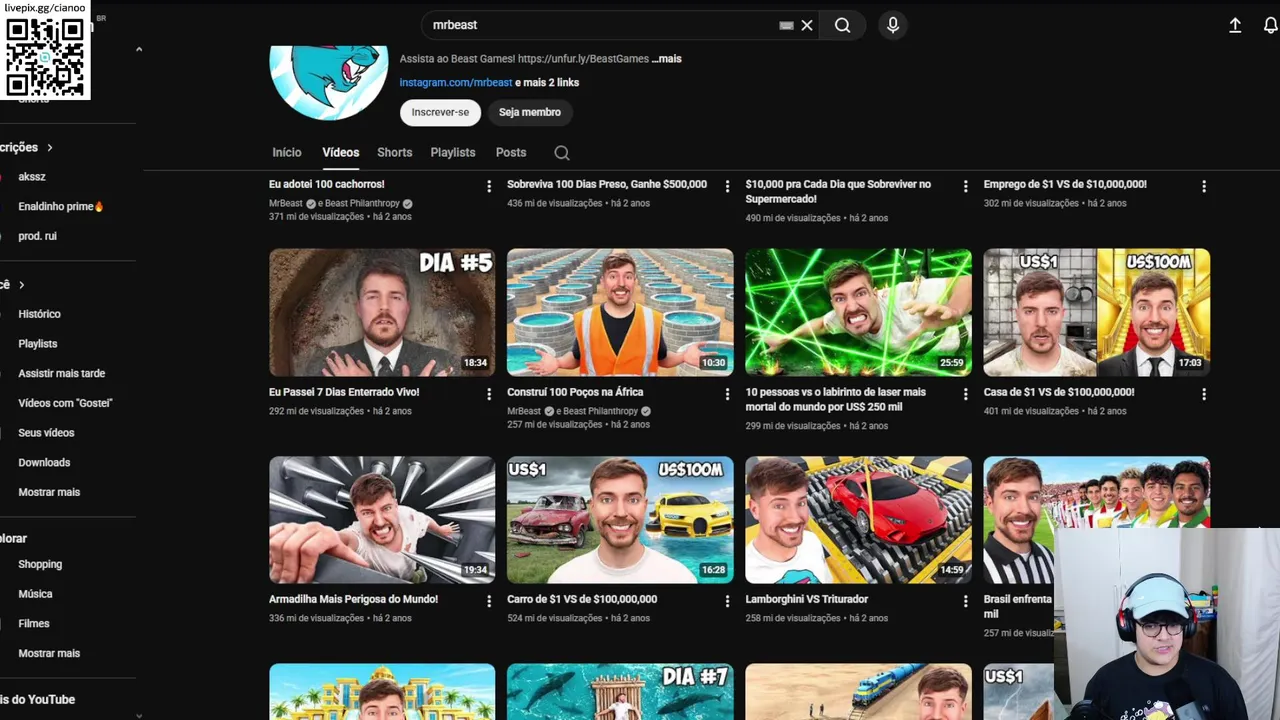The image size is (1280, 720).
Task: Open options for laser labirinto video
Action: 965,394
